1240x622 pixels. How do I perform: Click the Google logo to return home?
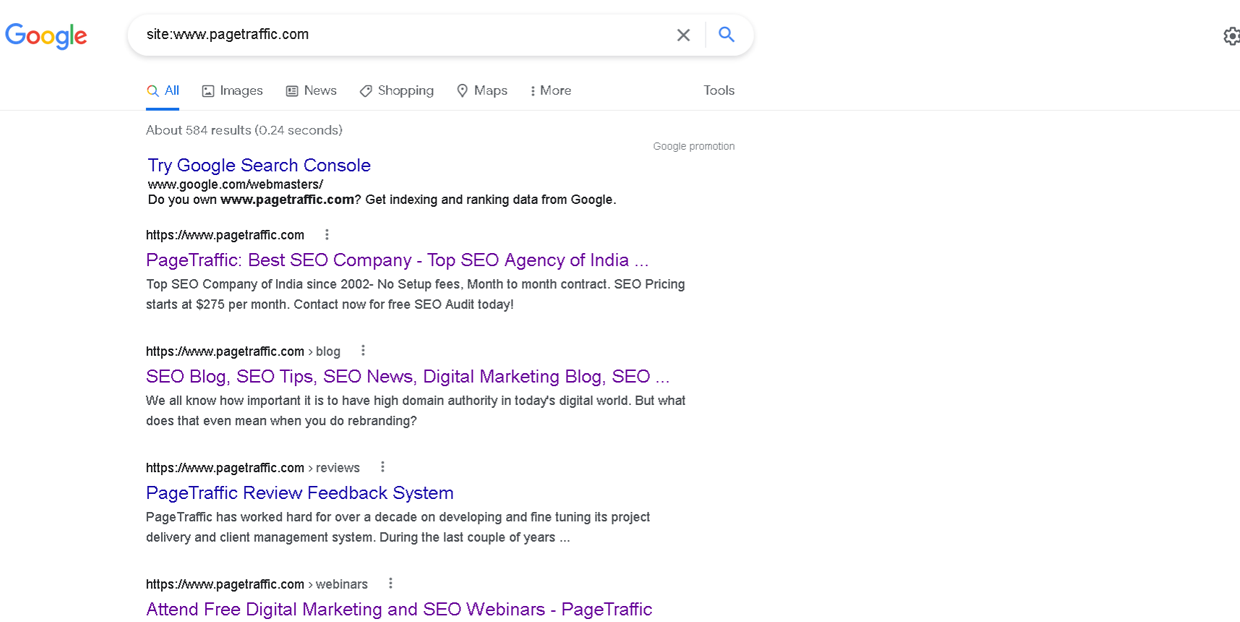point(45,35)
